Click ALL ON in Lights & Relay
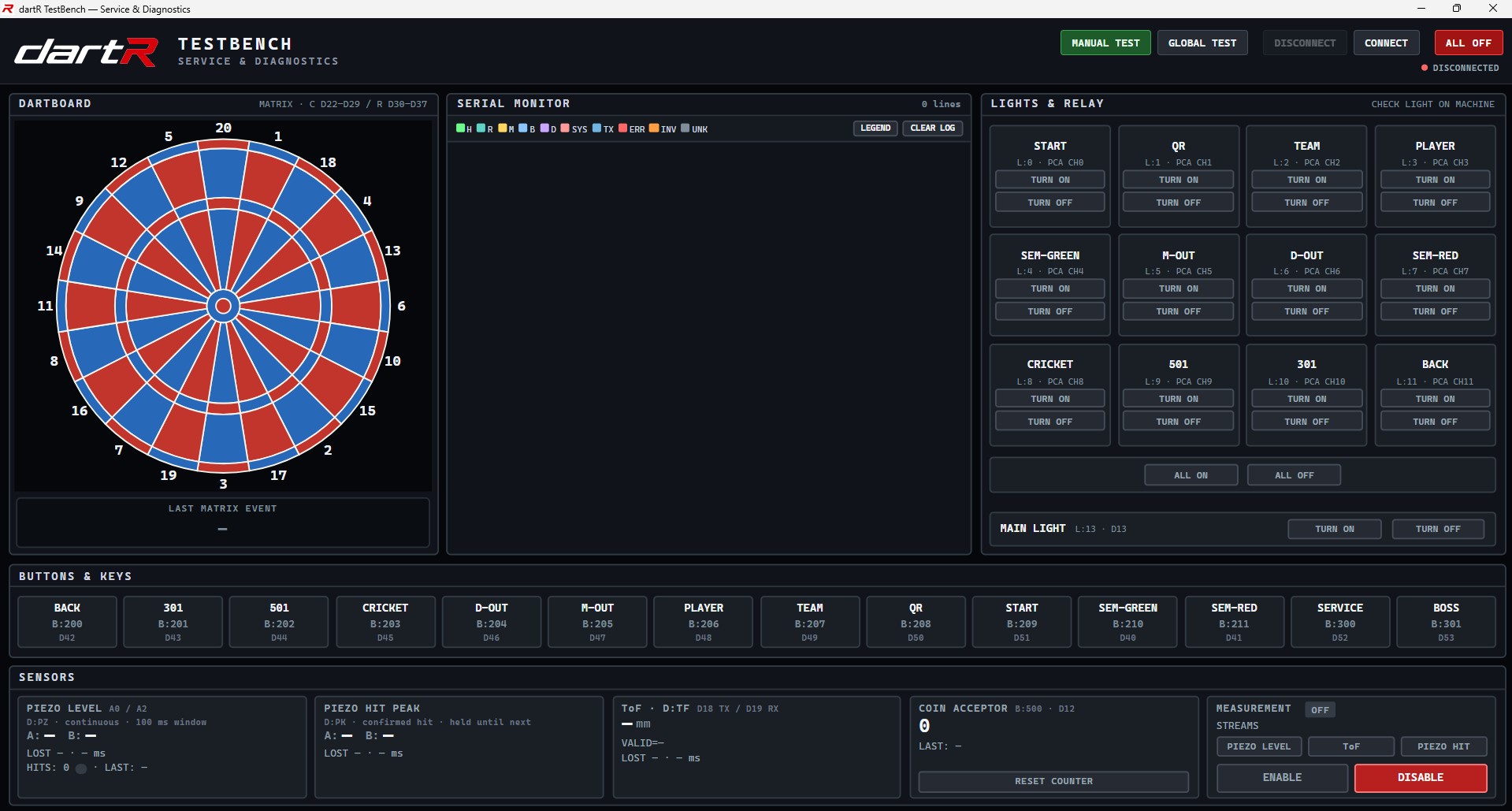The image size is (1512, 811). [1191, 475]
